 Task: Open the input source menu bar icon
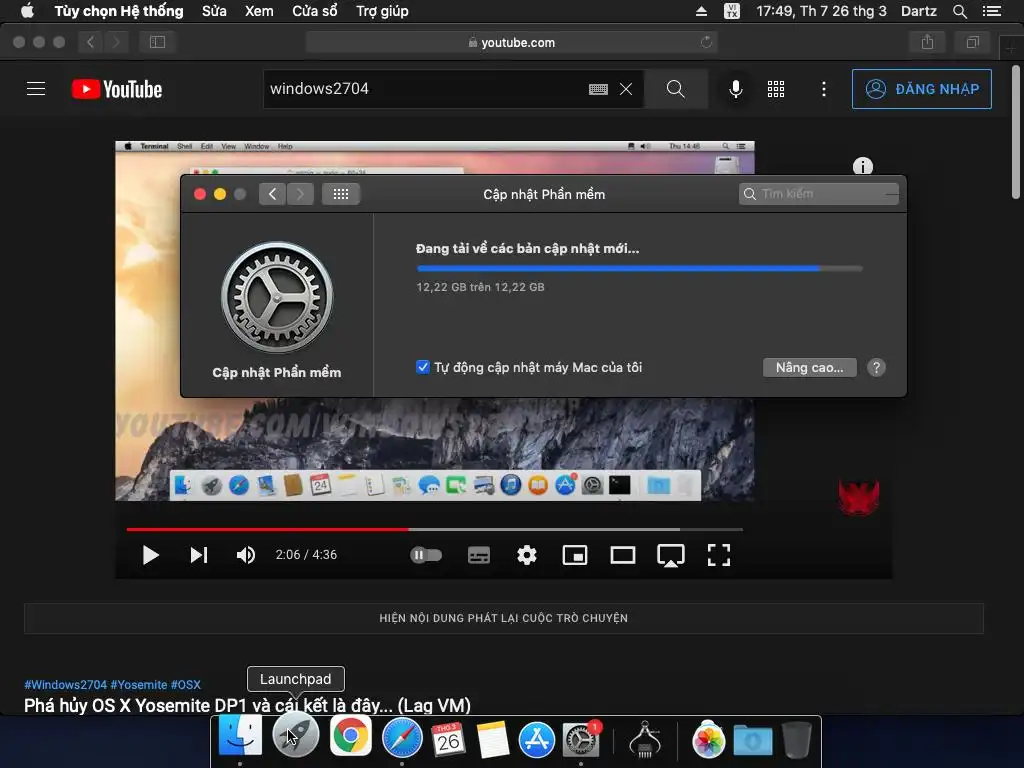732,11
